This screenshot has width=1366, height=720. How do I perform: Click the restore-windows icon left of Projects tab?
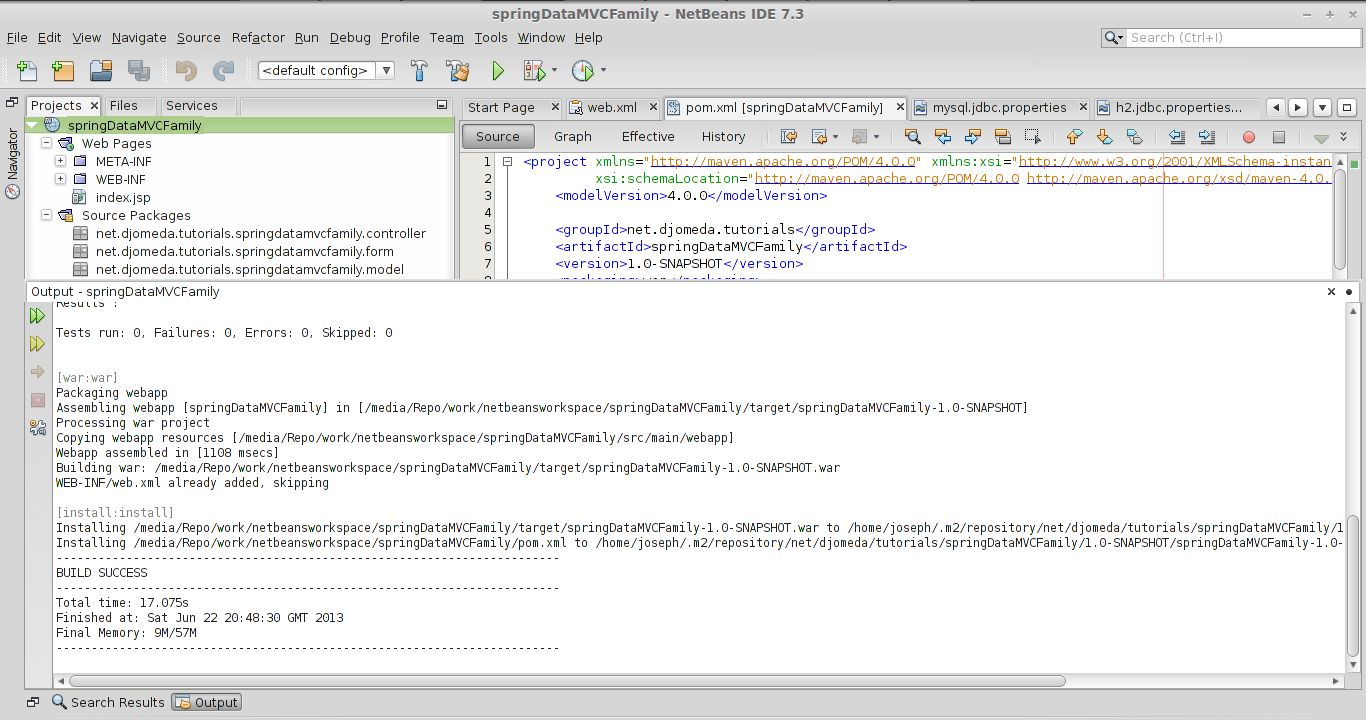[12, 103]
